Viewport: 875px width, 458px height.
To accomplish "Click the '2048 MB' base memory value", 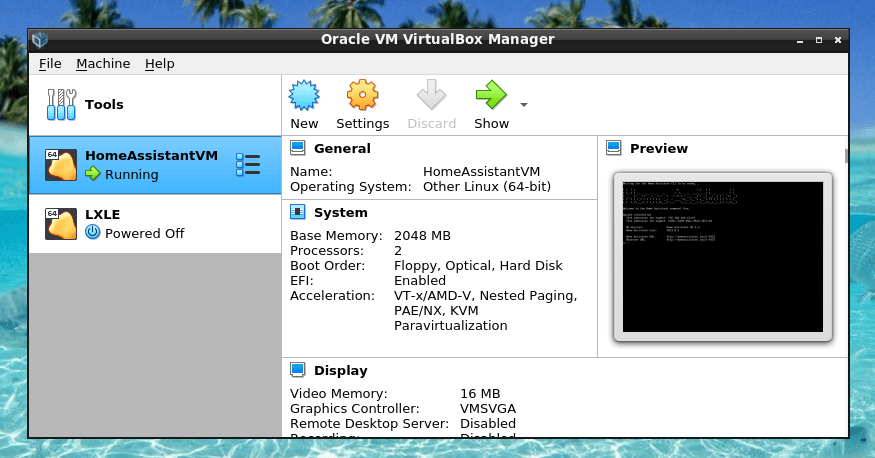I will pos(422,236).
